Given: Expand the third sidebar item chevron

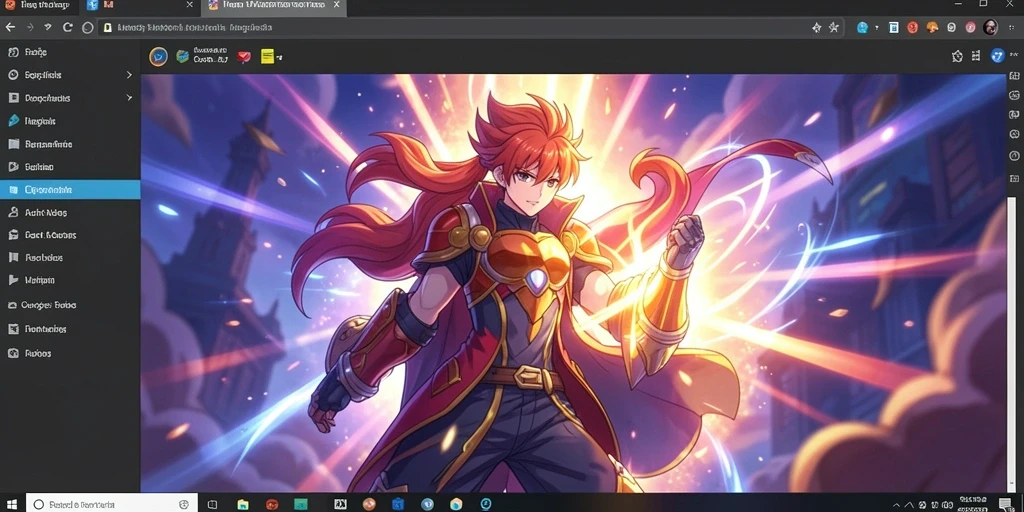Looking at the screenshot, I should pos(129,98).
